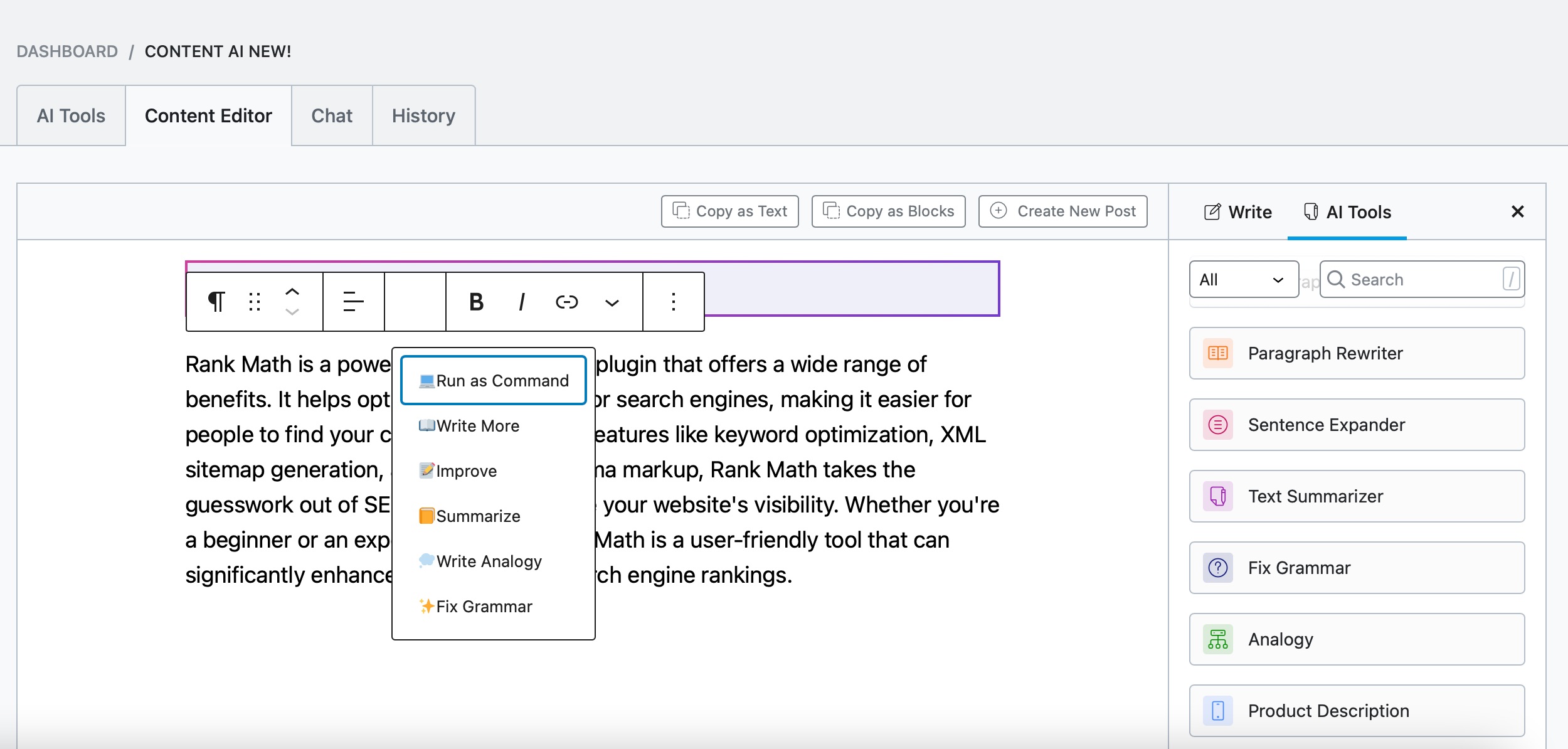Screen dimensions: 1568x749
Task: Click the italic formatting icon in toolbar
Action: [523, 301]
